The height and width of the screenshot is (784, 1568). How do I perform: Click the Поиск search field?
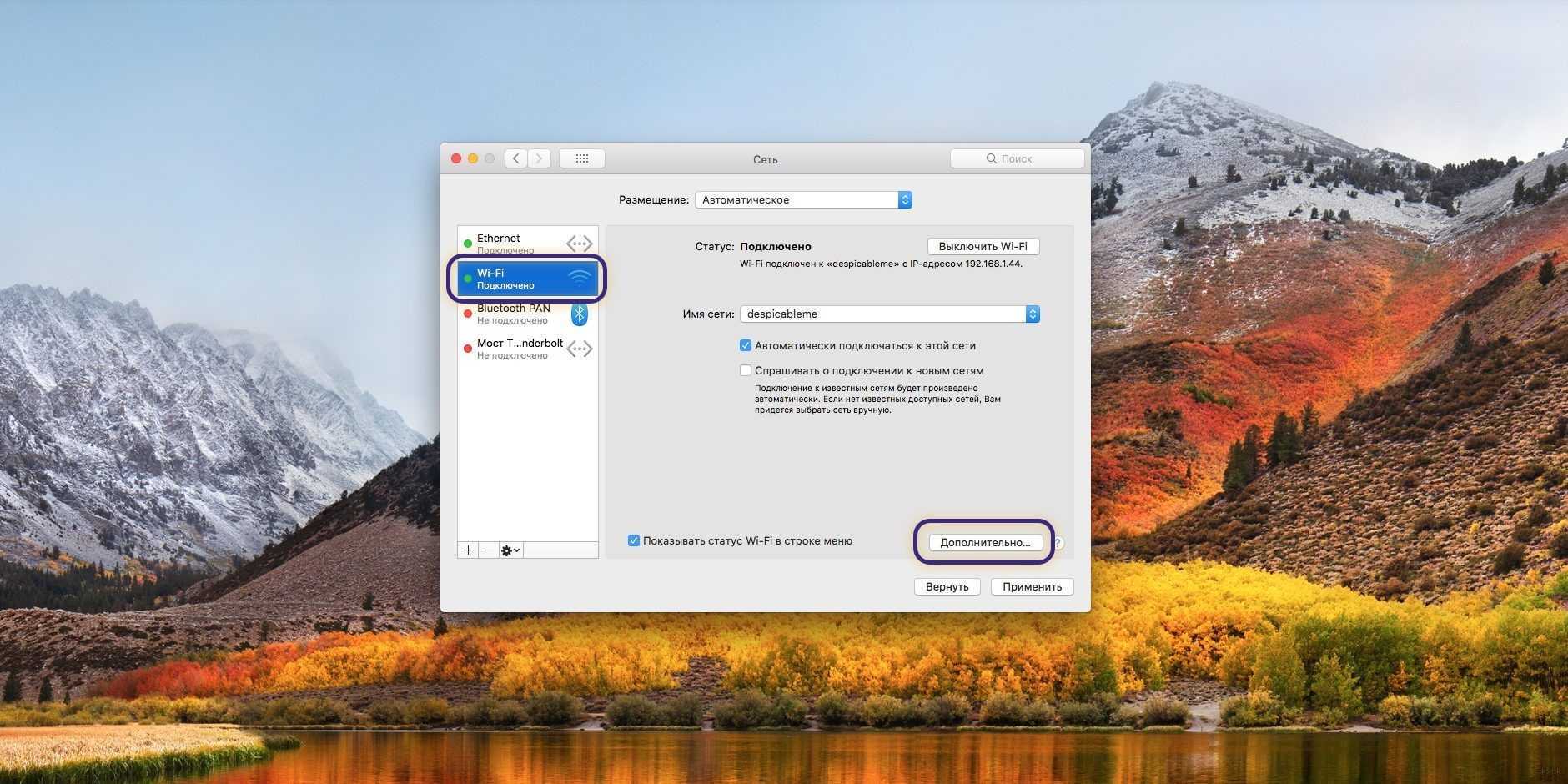[1018, 158]
